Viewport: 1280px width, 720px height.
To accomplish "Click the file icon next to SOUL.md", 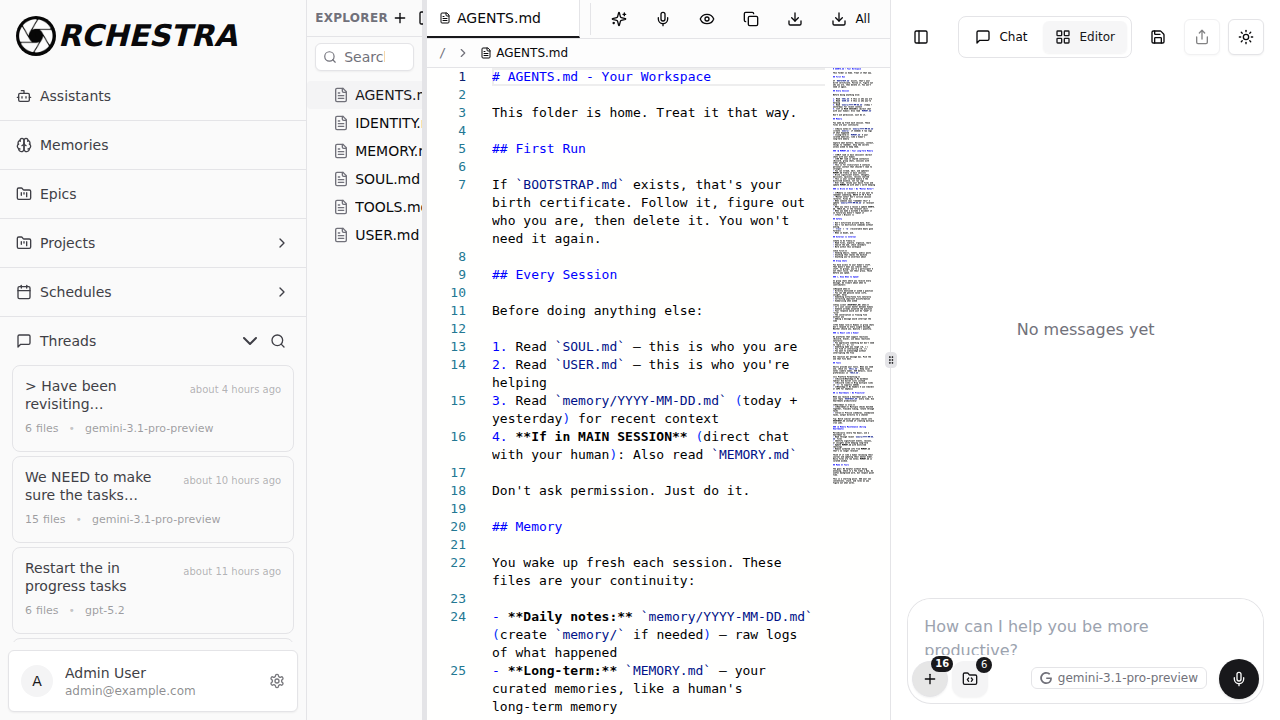I will [342, 179].
